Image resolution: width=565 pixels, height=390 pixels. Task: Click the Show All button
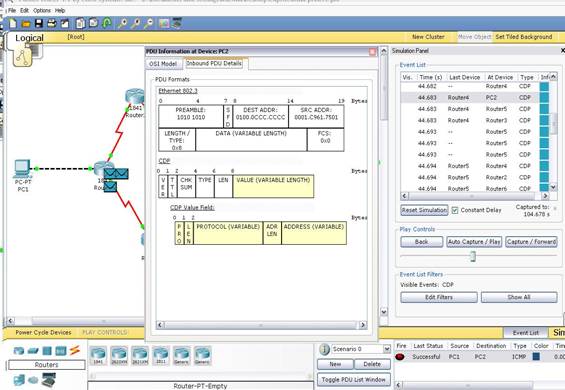coord(519,297)
